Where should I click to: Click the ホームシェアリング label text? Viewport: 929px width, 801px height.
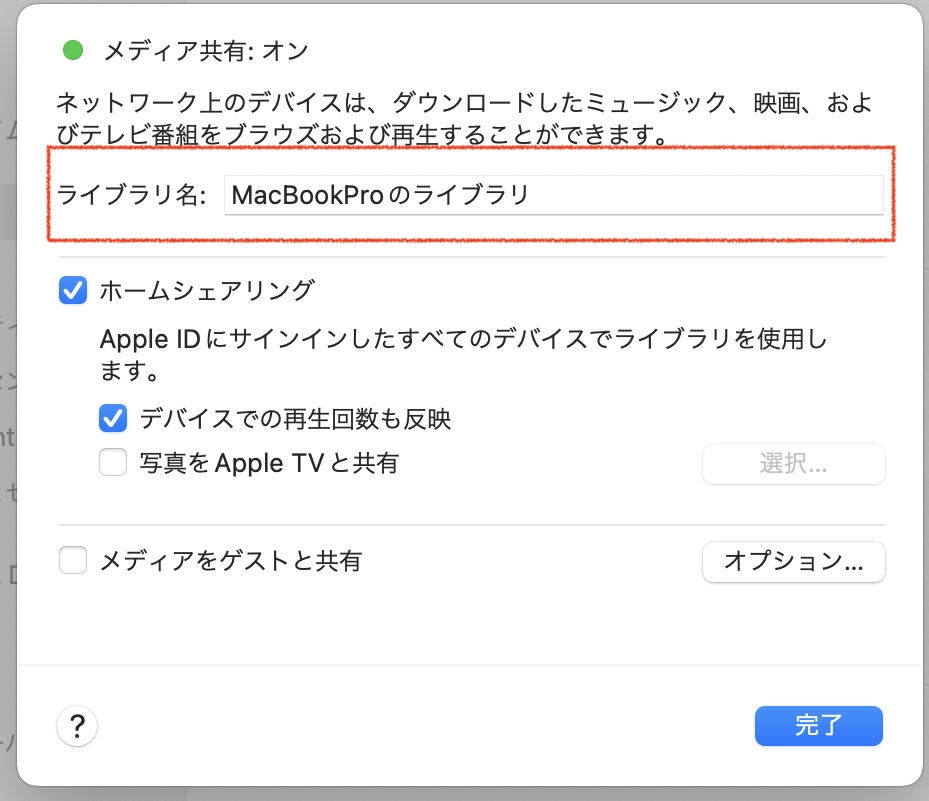[207, 291]
